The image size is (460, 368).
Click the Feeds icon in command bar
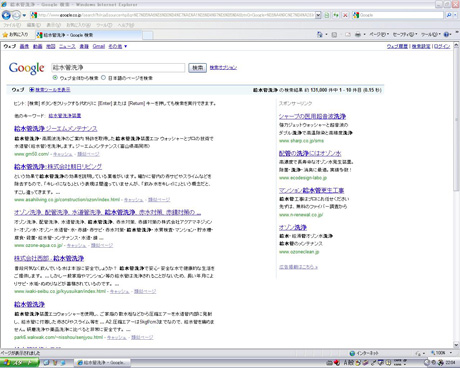(334, 34)
